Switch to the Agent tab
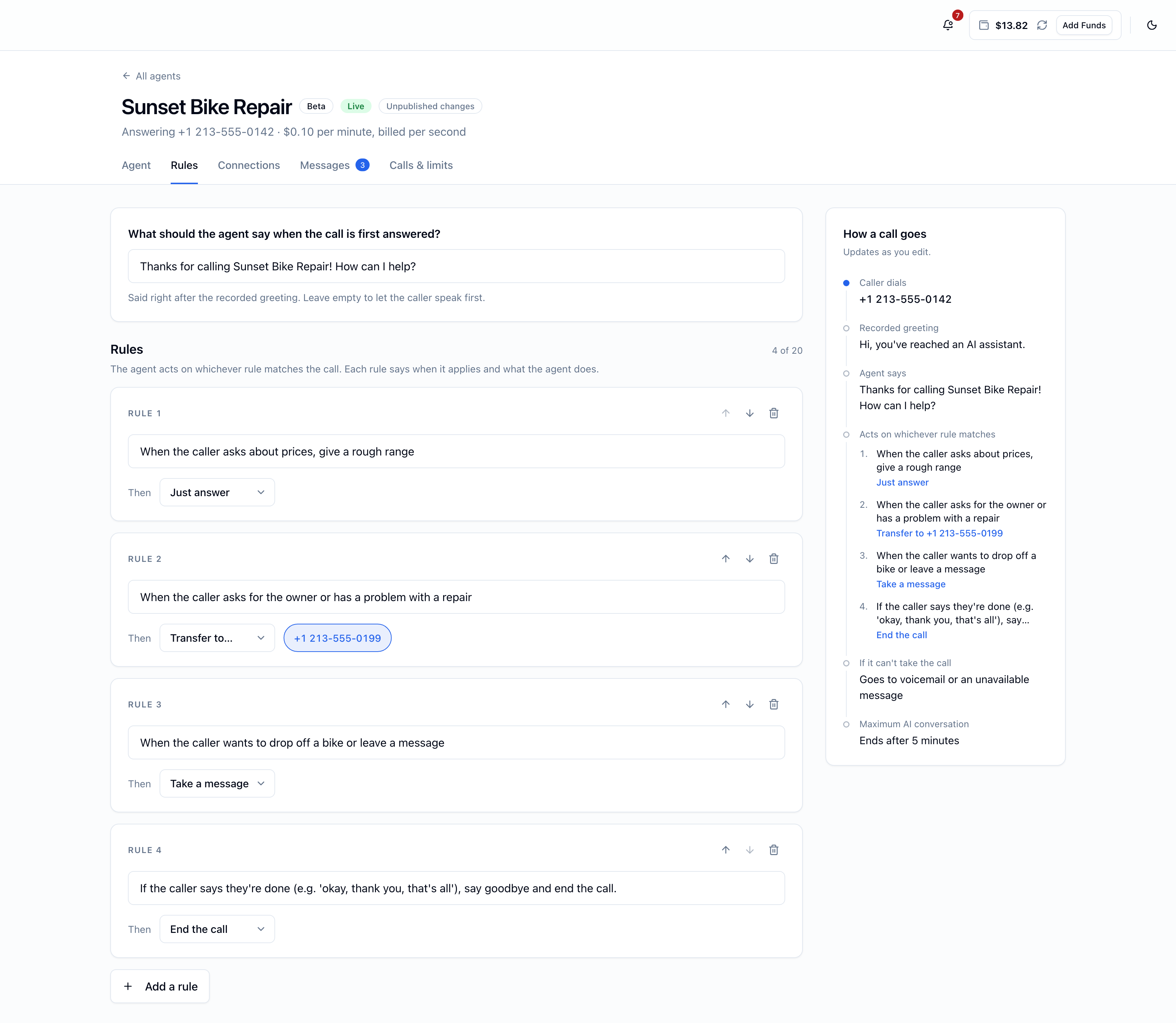1176x1023 pixels. pyautogui.click(x=136, y=165)
